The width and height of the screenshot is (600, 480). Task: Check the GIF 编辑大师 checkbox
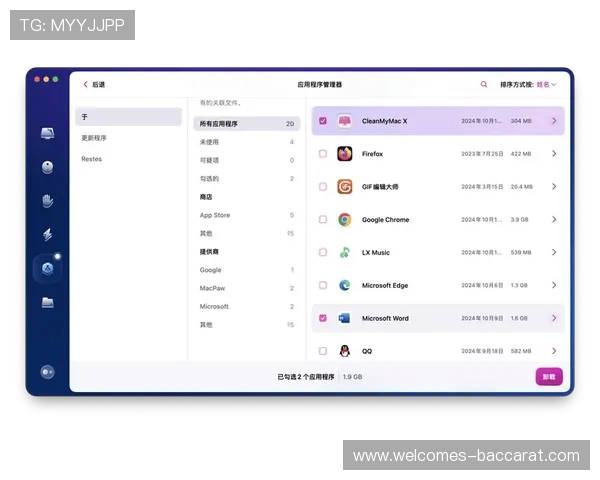[323, 187]
